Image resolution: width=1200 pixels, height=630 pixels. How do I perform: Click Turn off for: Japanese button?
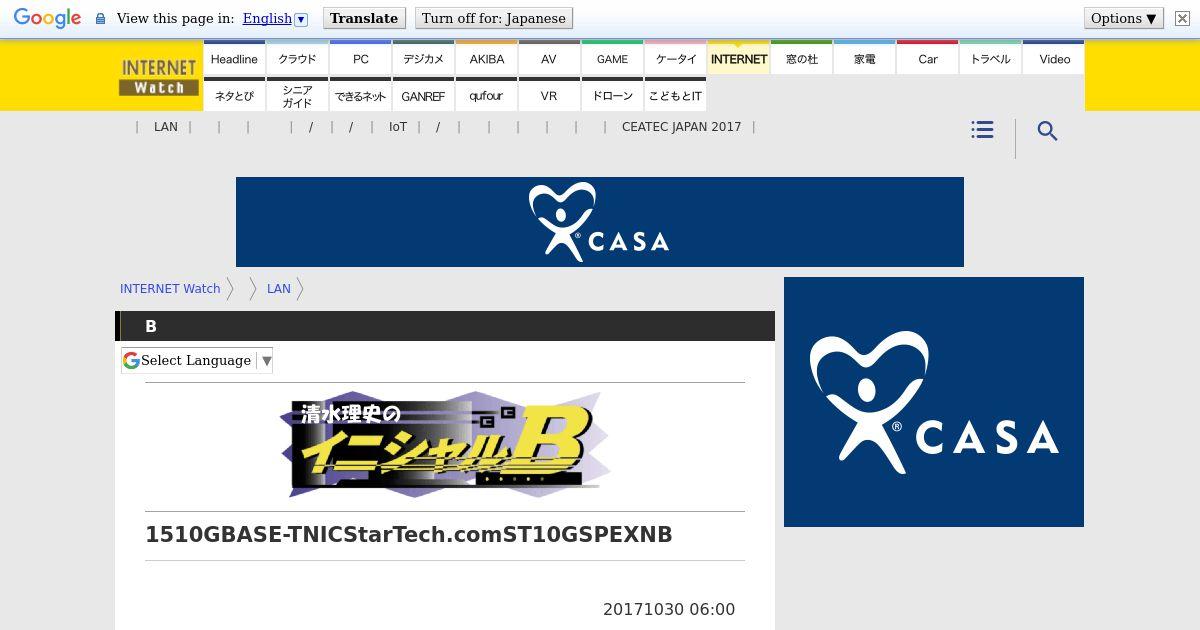[494, 18]
